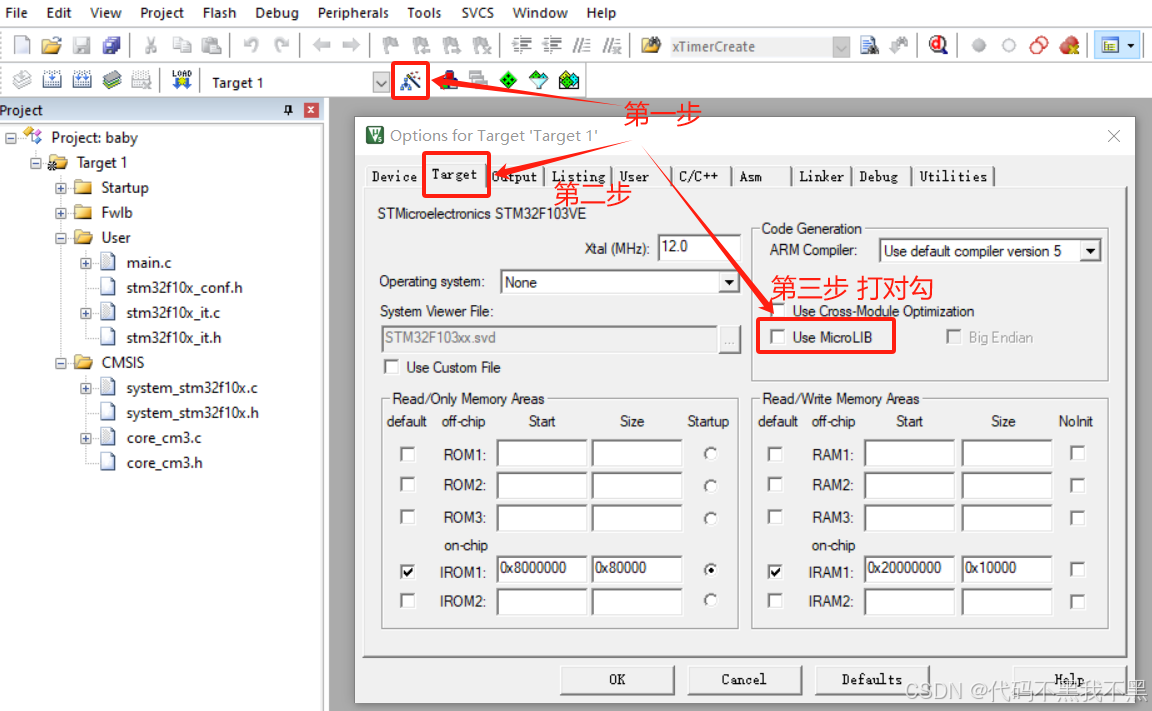The height and width of the screenshot is (711, 1152).
Task: Kill all breakpoints
Action: [1069, 46]
